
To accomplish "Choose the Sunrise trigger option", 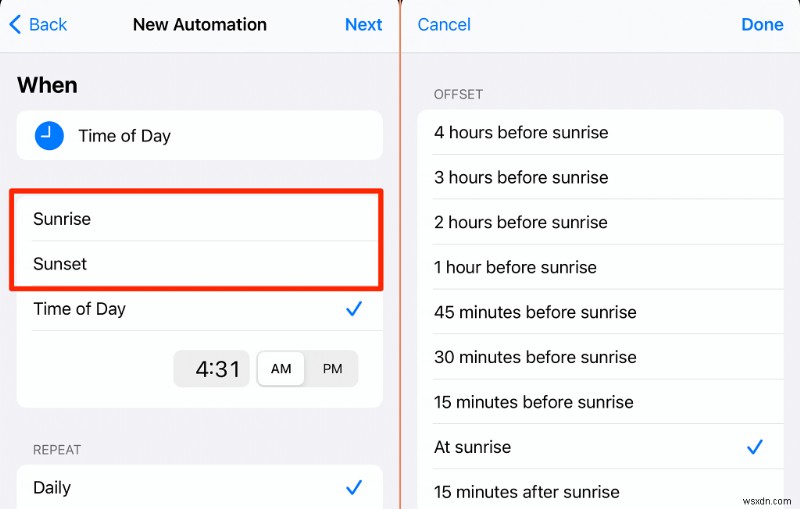I will pyautogui.click(x=62, y=219).
